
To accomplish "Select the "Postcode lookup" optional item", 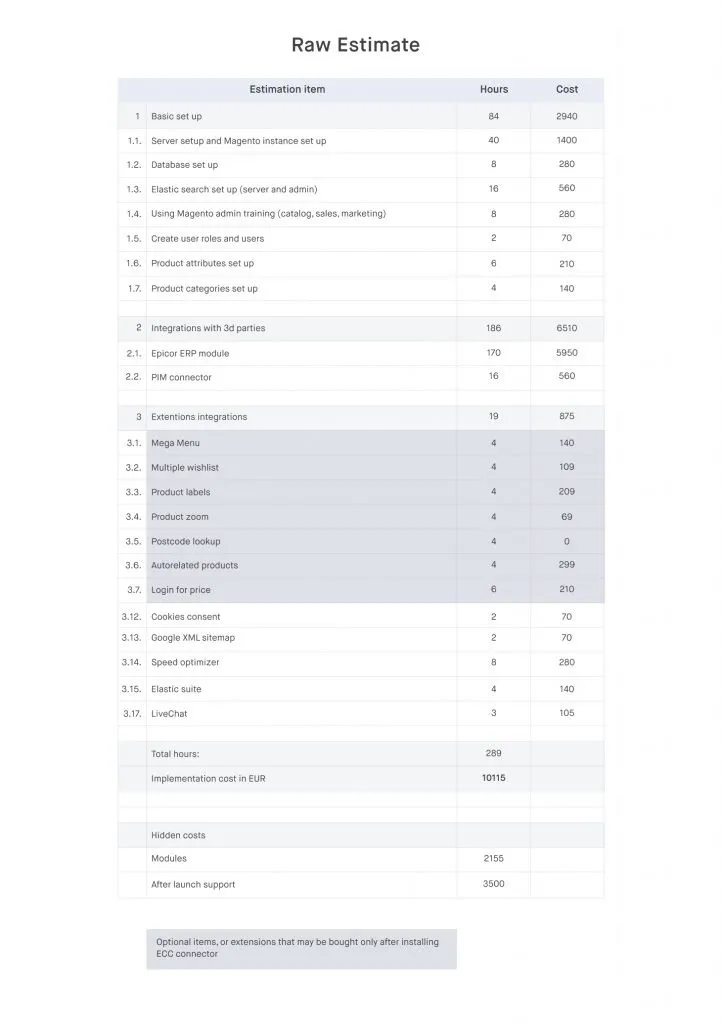I will [x=185, y=541].
